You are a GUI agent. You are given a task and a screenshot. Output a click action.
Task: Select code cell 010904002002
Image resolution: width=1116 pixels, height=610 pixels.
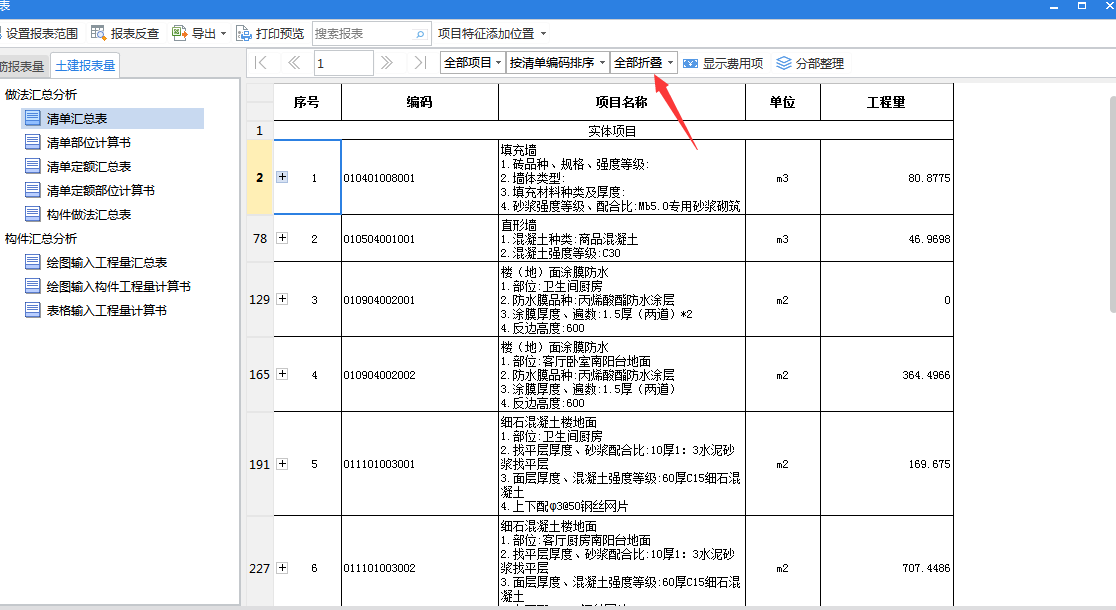point(420,374)
